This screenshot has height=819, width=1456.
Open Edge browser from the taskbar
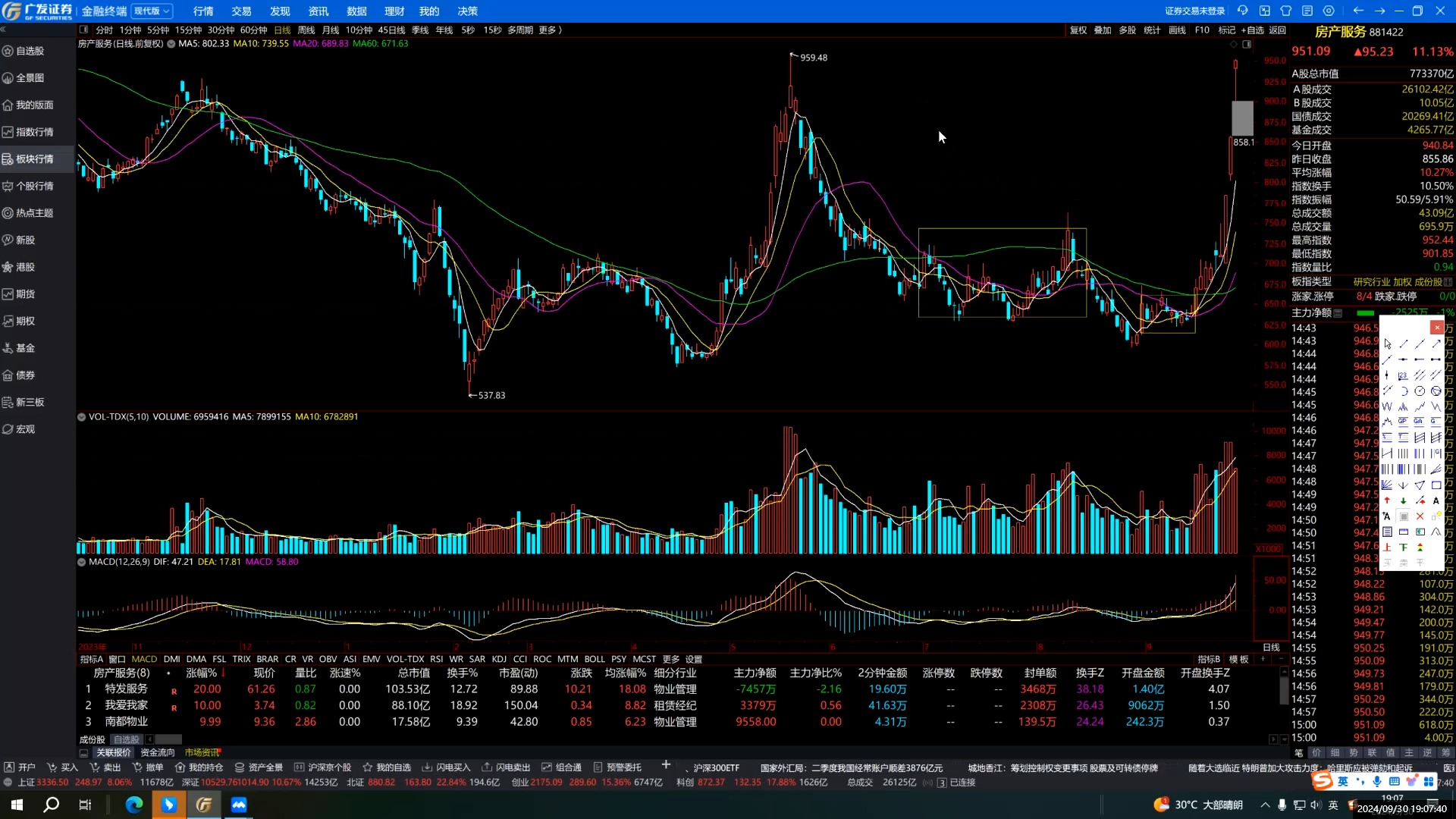tap(133, 805)
